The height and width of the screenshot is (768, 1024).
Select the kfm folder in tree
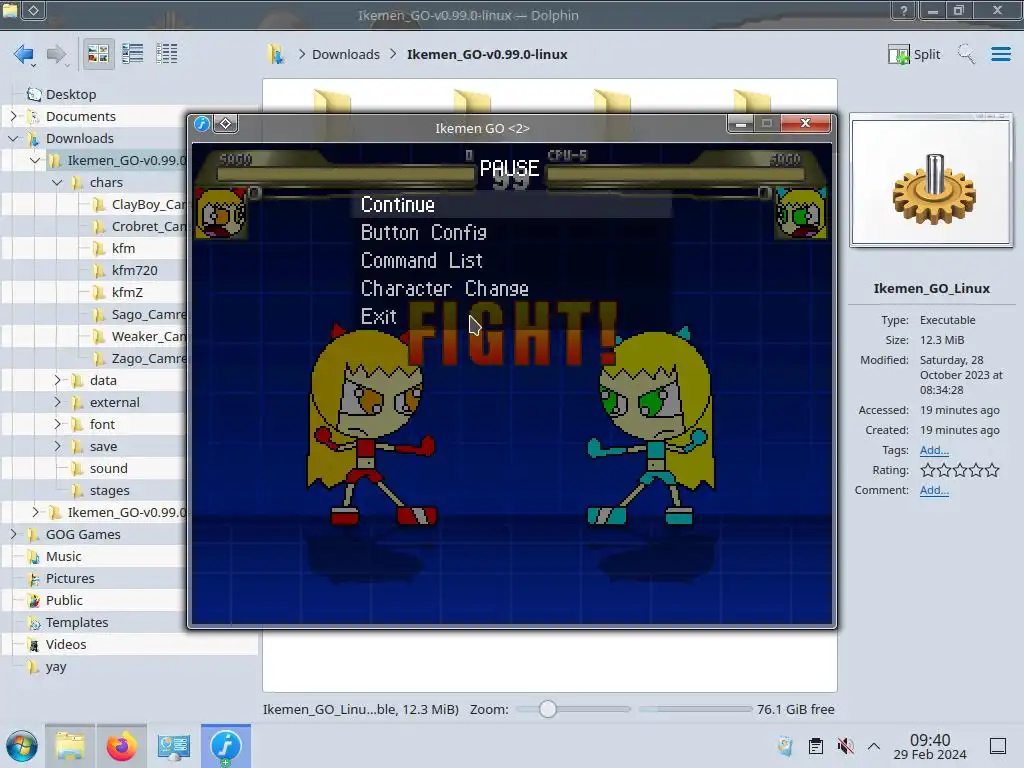pos(123,248)
